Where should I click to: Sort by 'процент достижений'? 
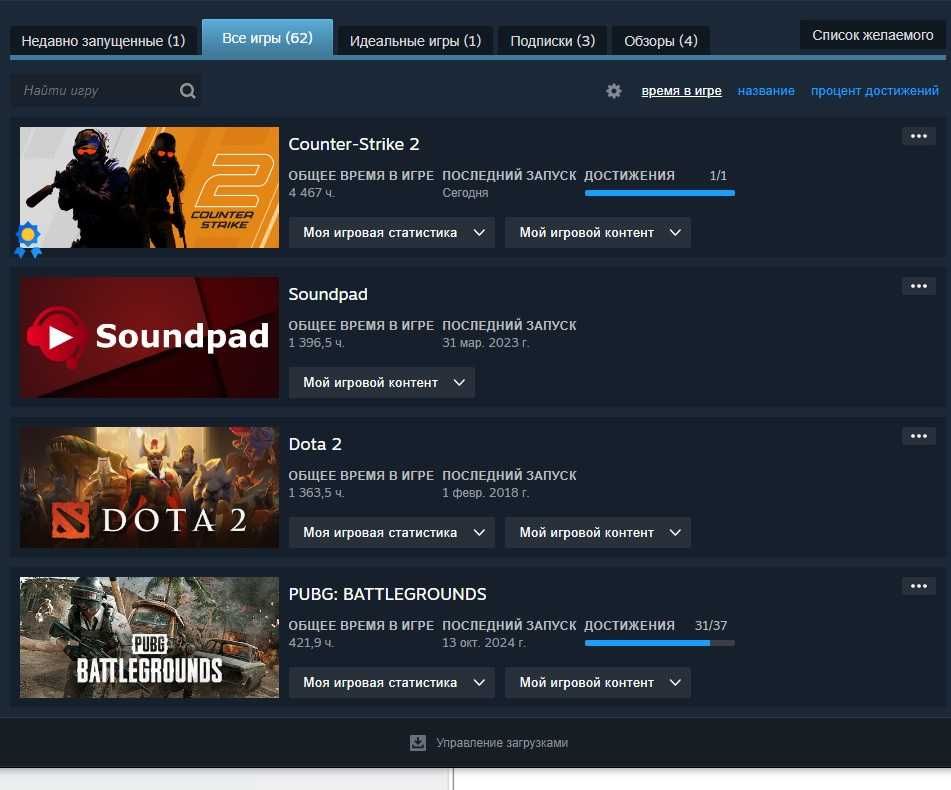coord(875,91)
